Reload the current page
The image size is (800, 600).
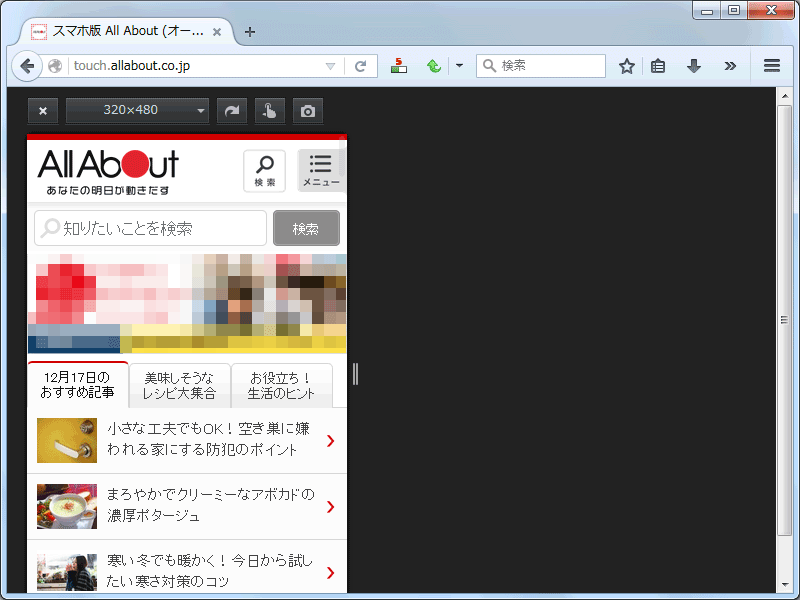click(x=362, y=66)
